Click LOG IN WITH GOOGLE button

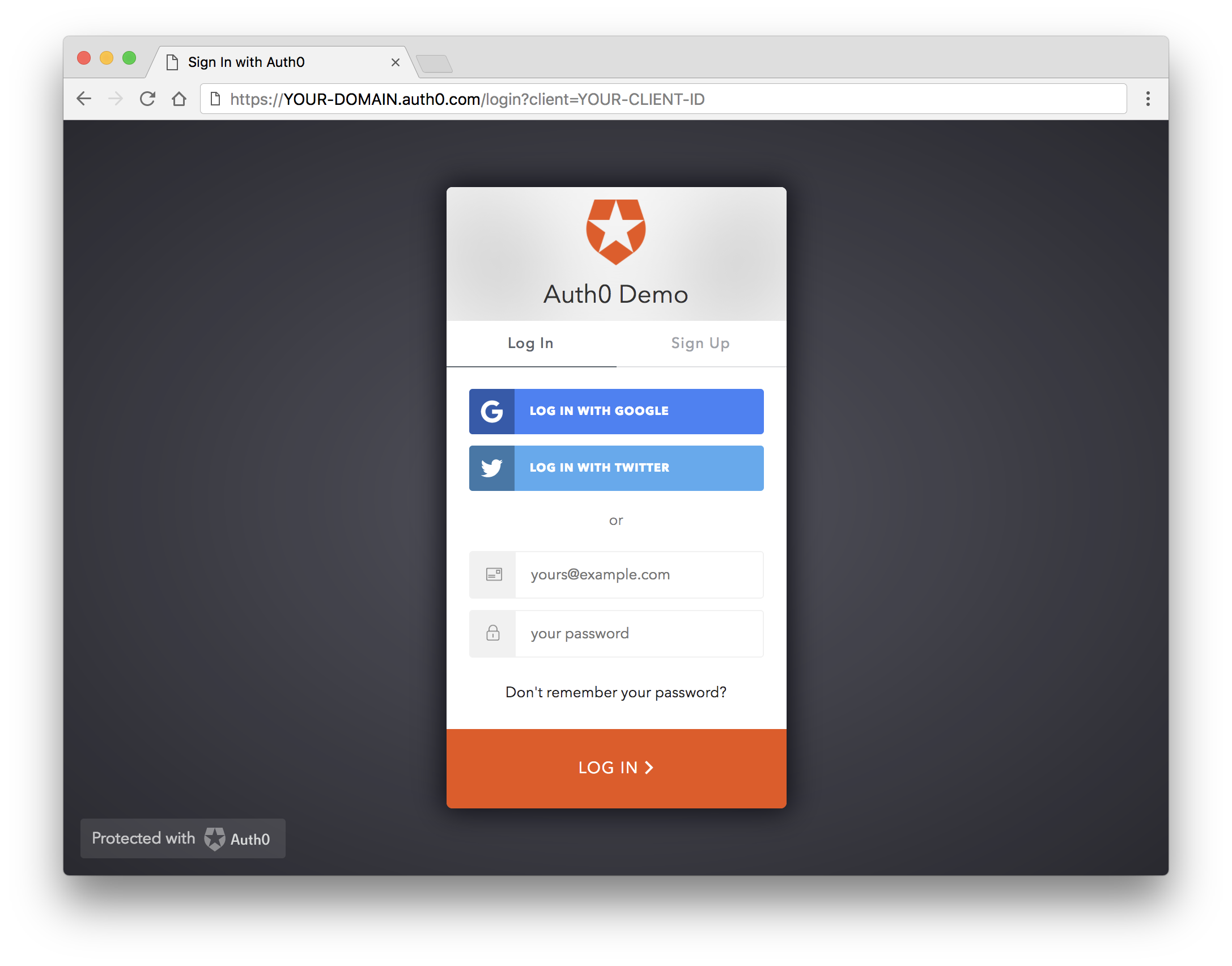(616, 411)
